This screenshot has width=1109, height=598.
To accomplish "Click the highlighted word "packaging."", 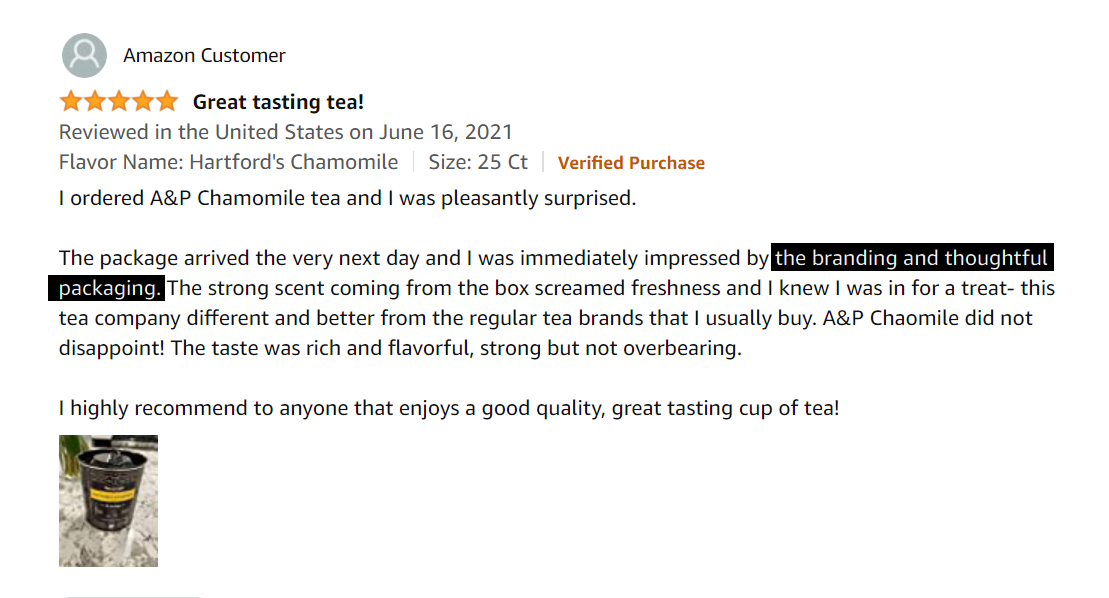I will click(107, 289).
